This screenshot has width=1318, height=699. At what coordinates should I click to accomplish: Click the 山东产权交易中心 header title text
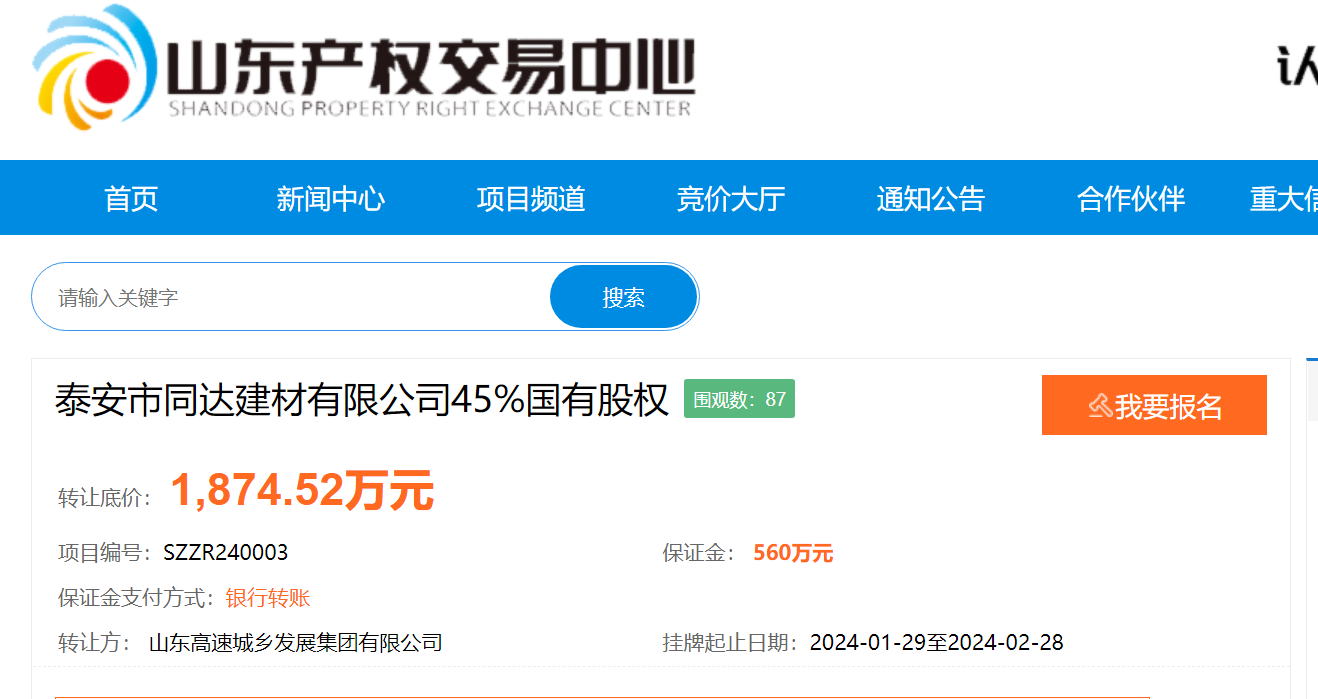tap(431, 67)
